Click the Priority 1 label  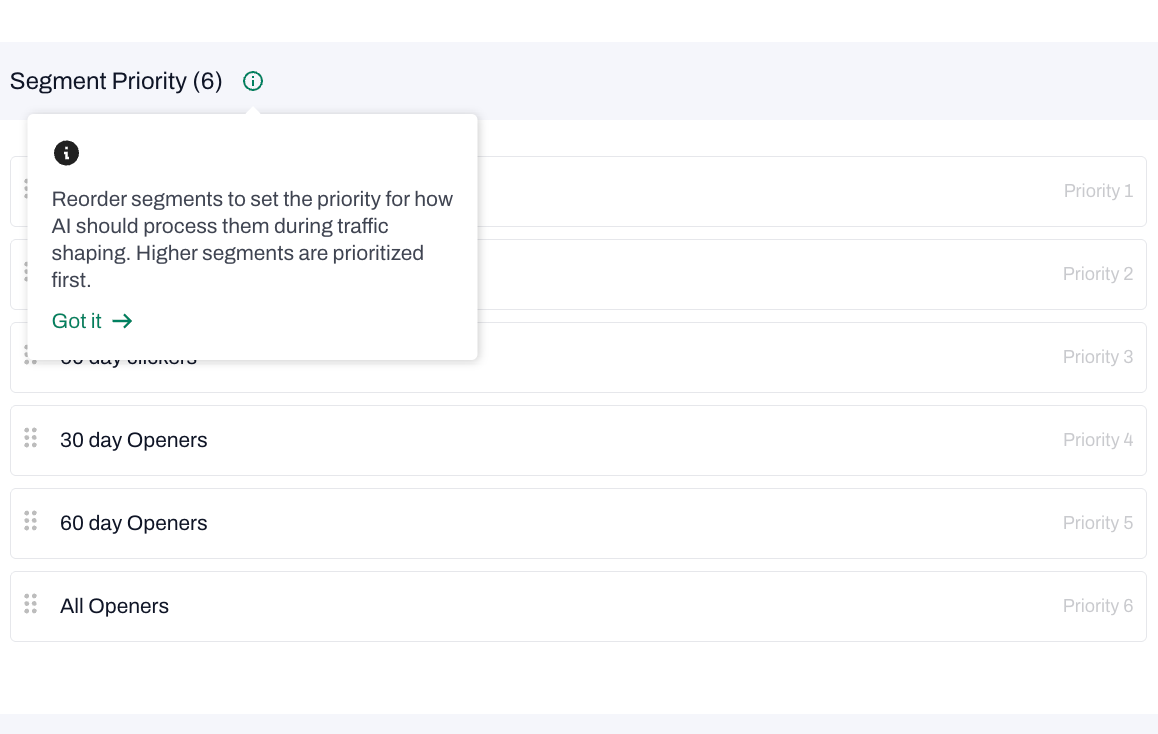click(x=1098, y=191)
